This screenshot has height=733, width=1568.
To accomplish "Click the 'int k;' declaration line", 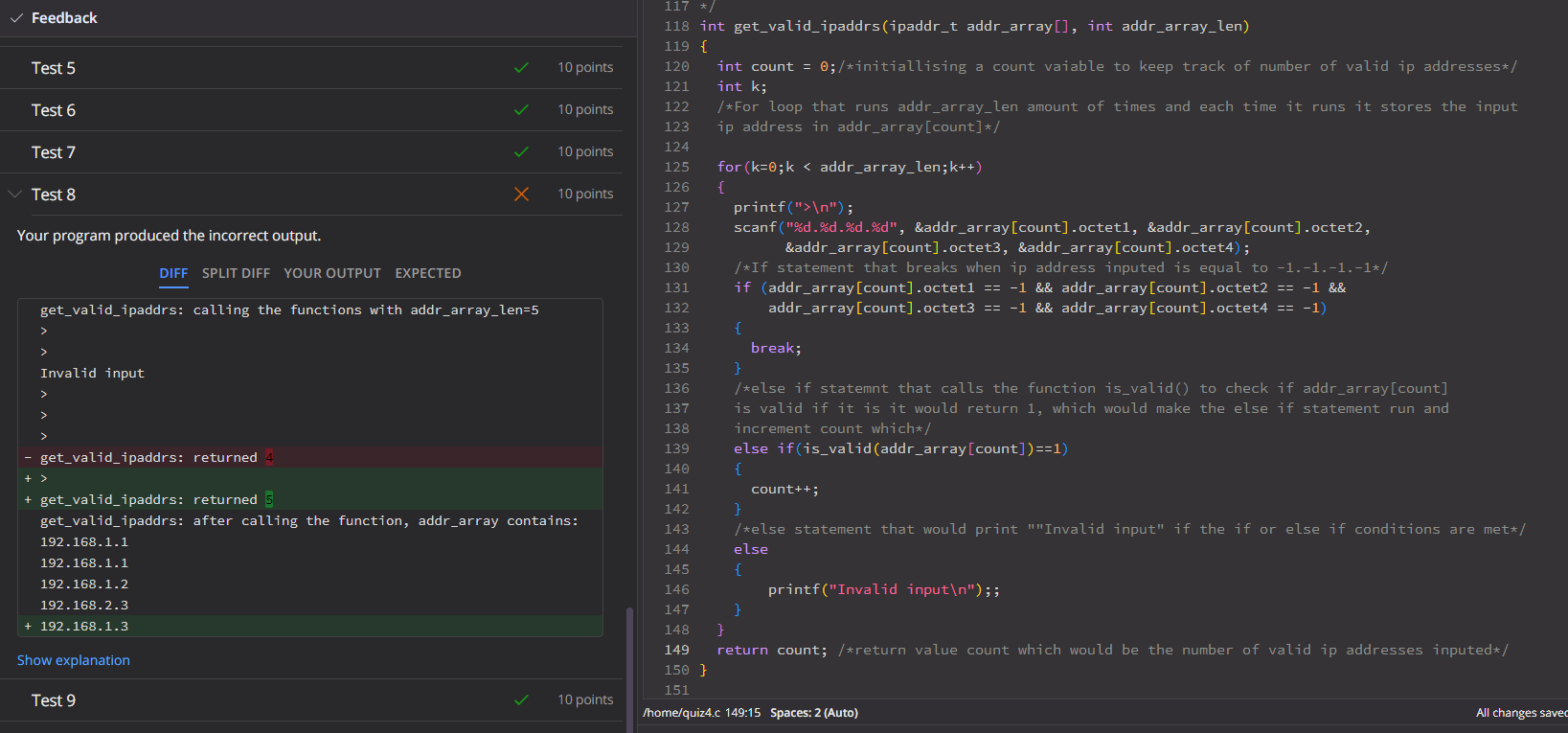I will 741,86.
